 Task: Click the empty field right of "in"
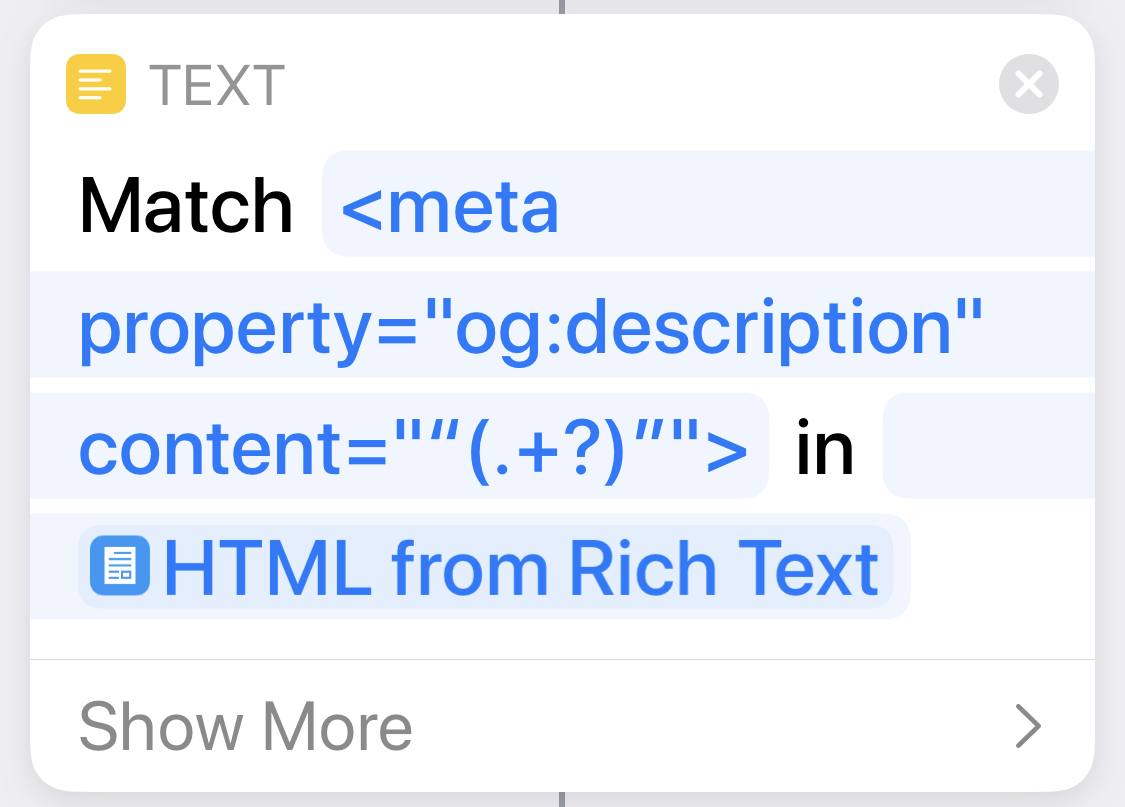click(988, 446)
